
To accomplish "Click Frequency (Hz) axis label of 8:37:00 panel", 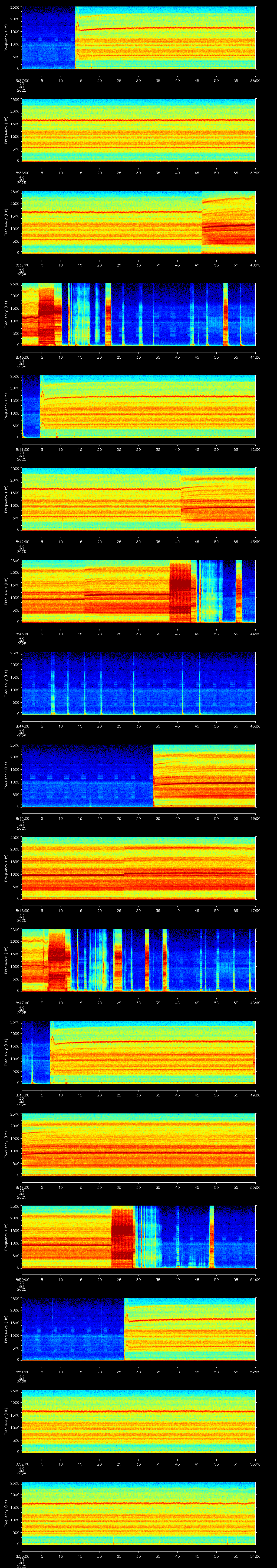I will tap(6, 38).
